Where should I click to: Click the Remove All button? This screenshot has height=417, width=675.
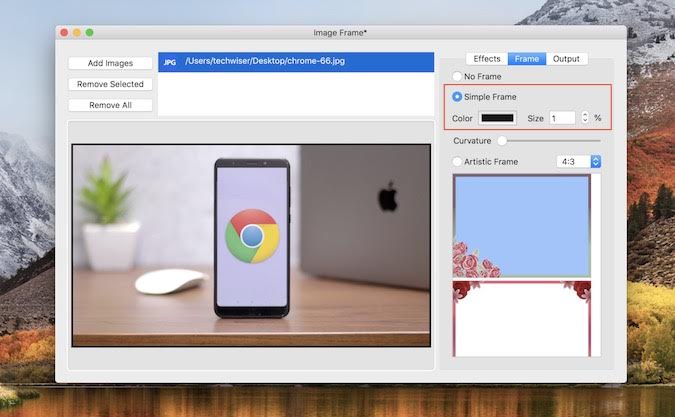(x=110, y=105)
